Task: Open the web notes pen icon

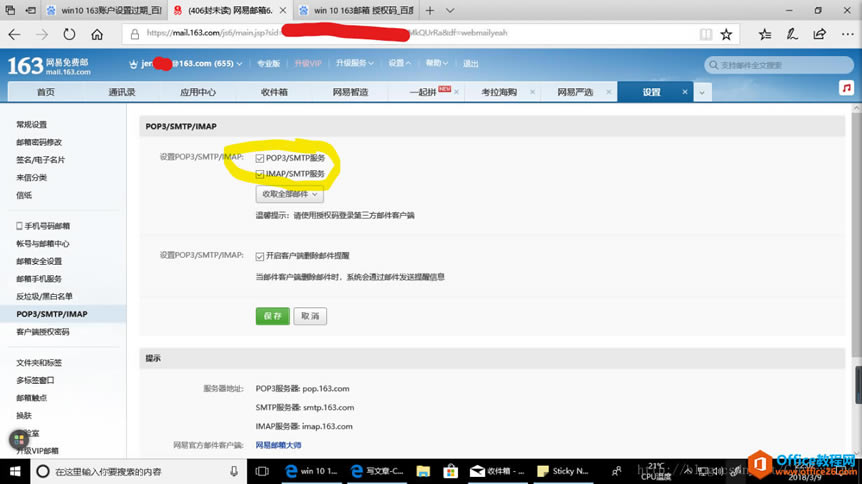Action: pos(792,35)
